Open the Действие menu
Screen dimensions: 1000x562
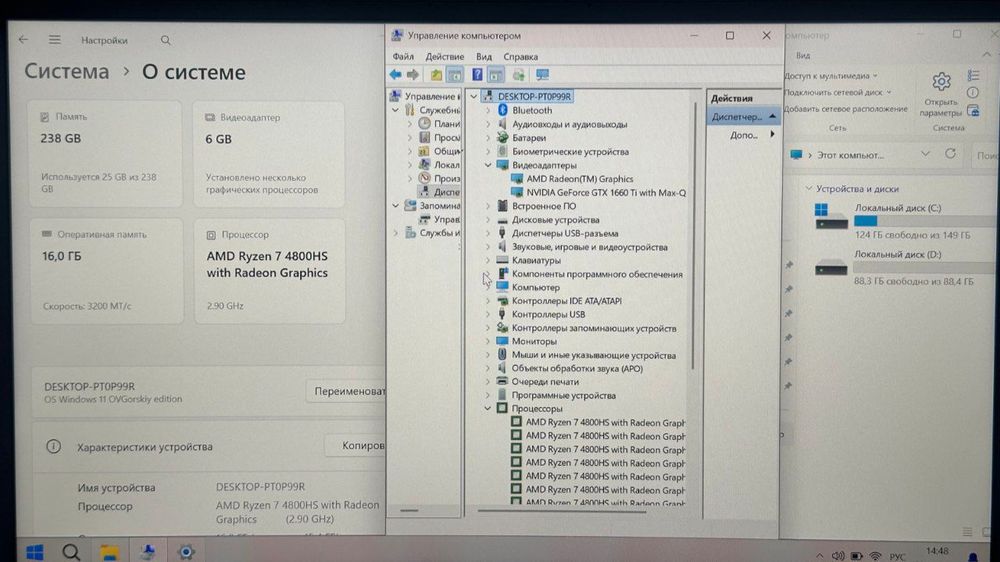[x=445, y=57]
